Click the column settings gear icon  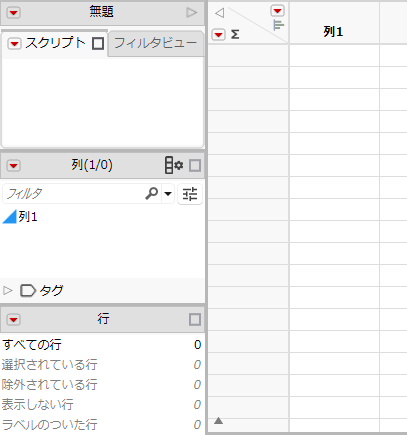(174, 165)
